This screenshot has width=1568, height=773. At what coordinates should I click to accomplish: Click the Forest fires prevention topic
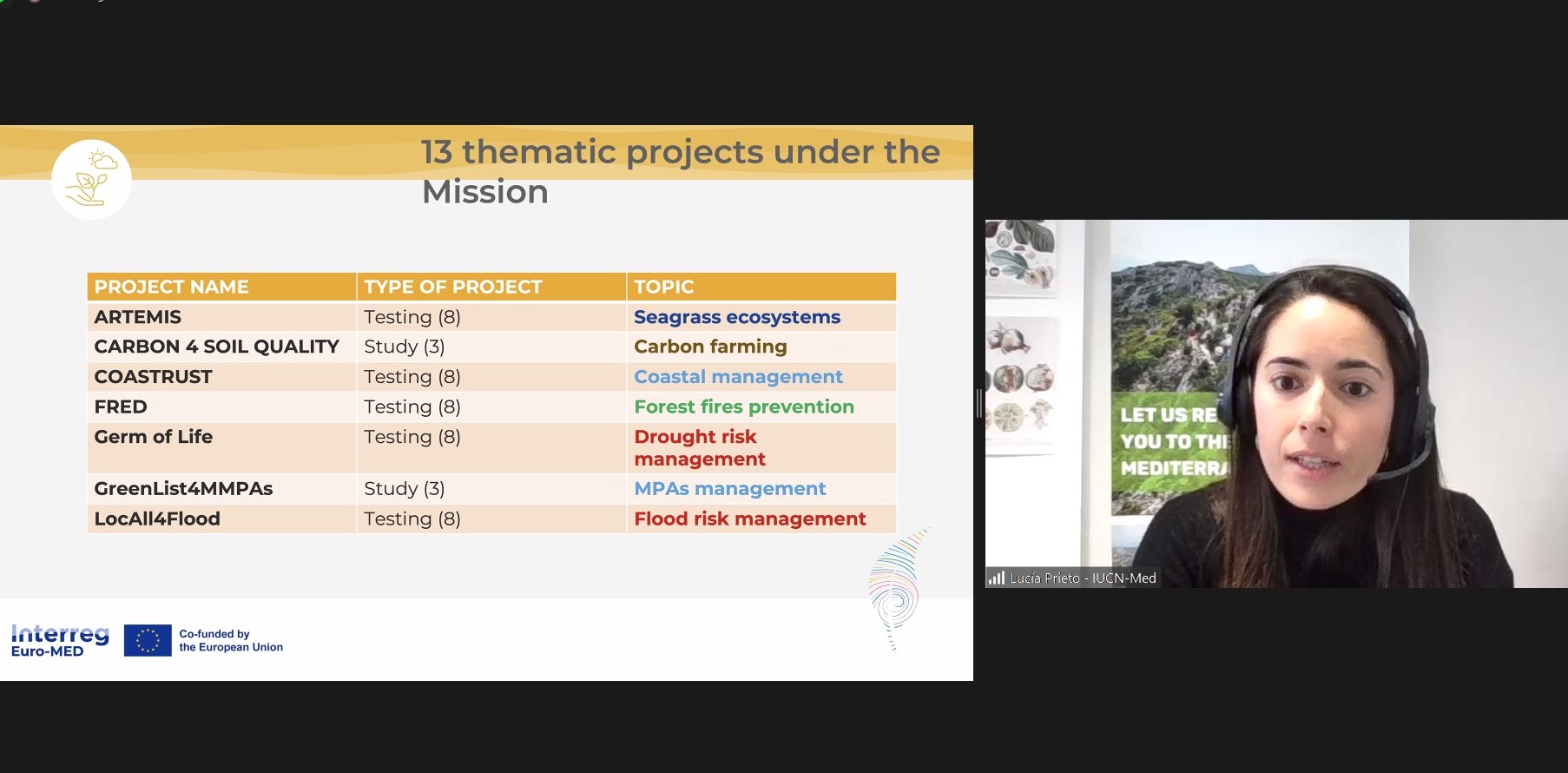(x=743, y=406)
